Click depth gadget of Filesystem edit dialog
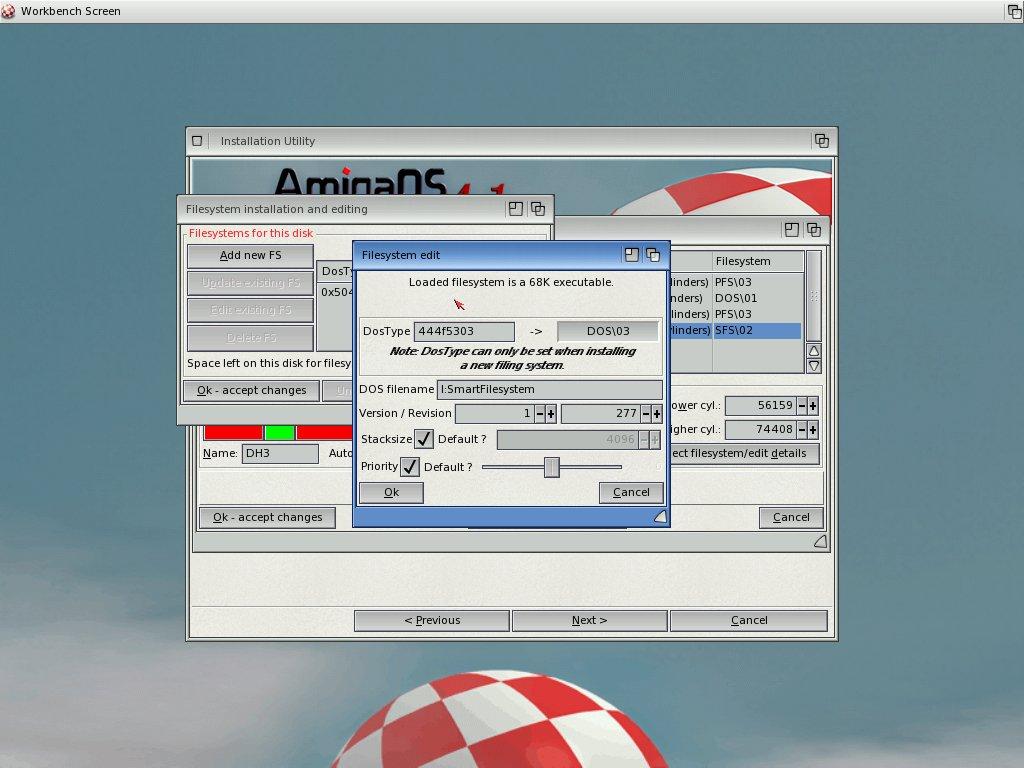 (x=653, y=255)
